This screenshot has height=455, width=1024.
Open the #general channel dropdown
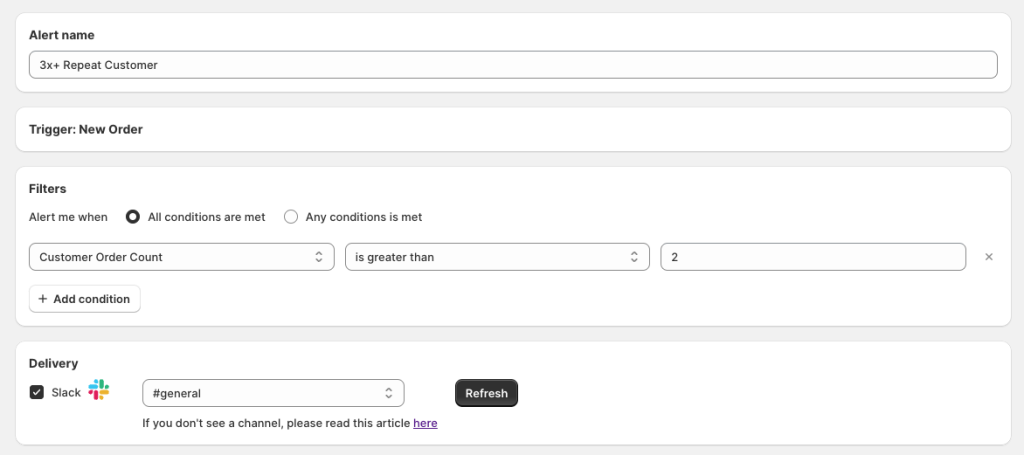pos(273,393)
